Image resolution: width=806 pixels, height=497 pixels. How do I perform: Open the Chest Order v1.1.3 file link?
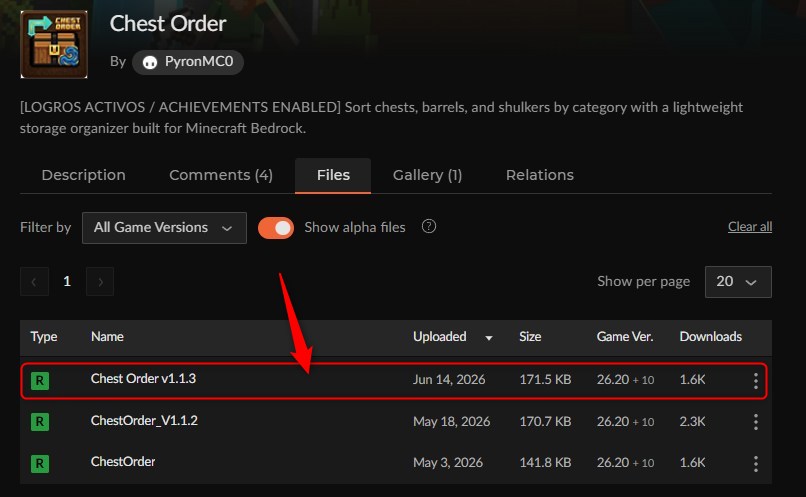coord(143,379)
